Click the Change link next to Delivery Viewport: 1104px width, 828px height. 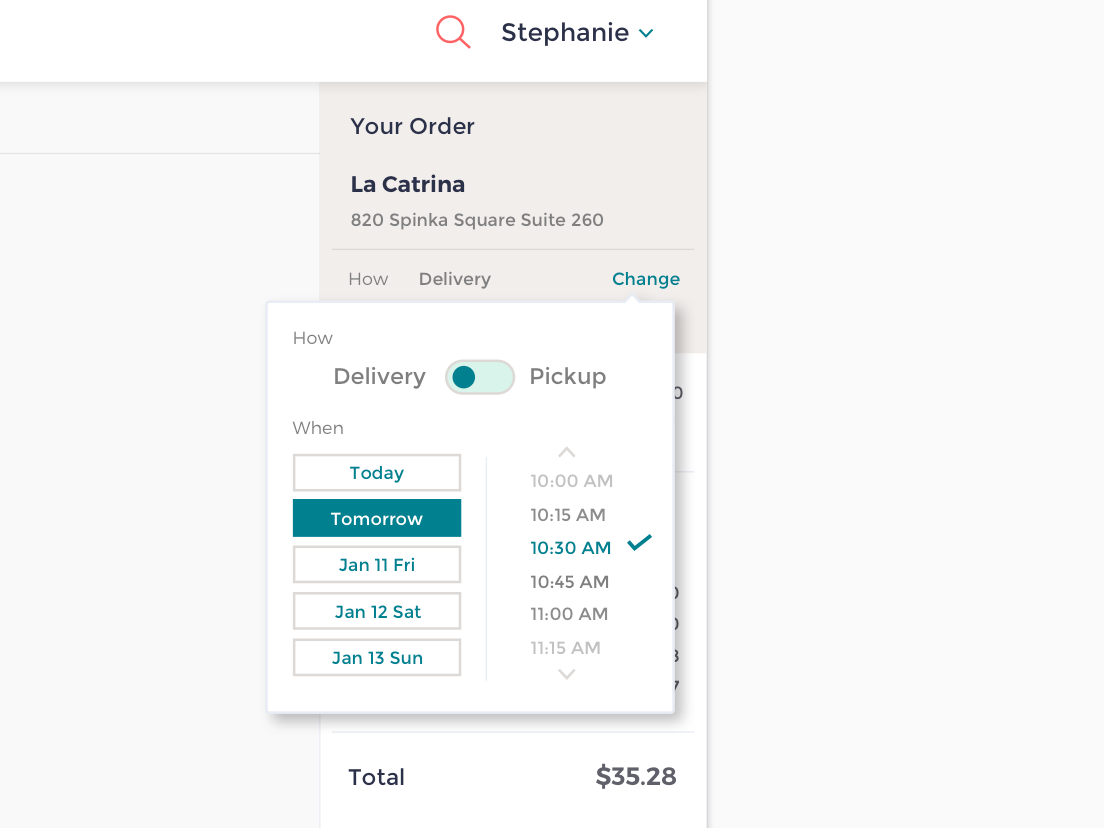click(x=645, y=279)
